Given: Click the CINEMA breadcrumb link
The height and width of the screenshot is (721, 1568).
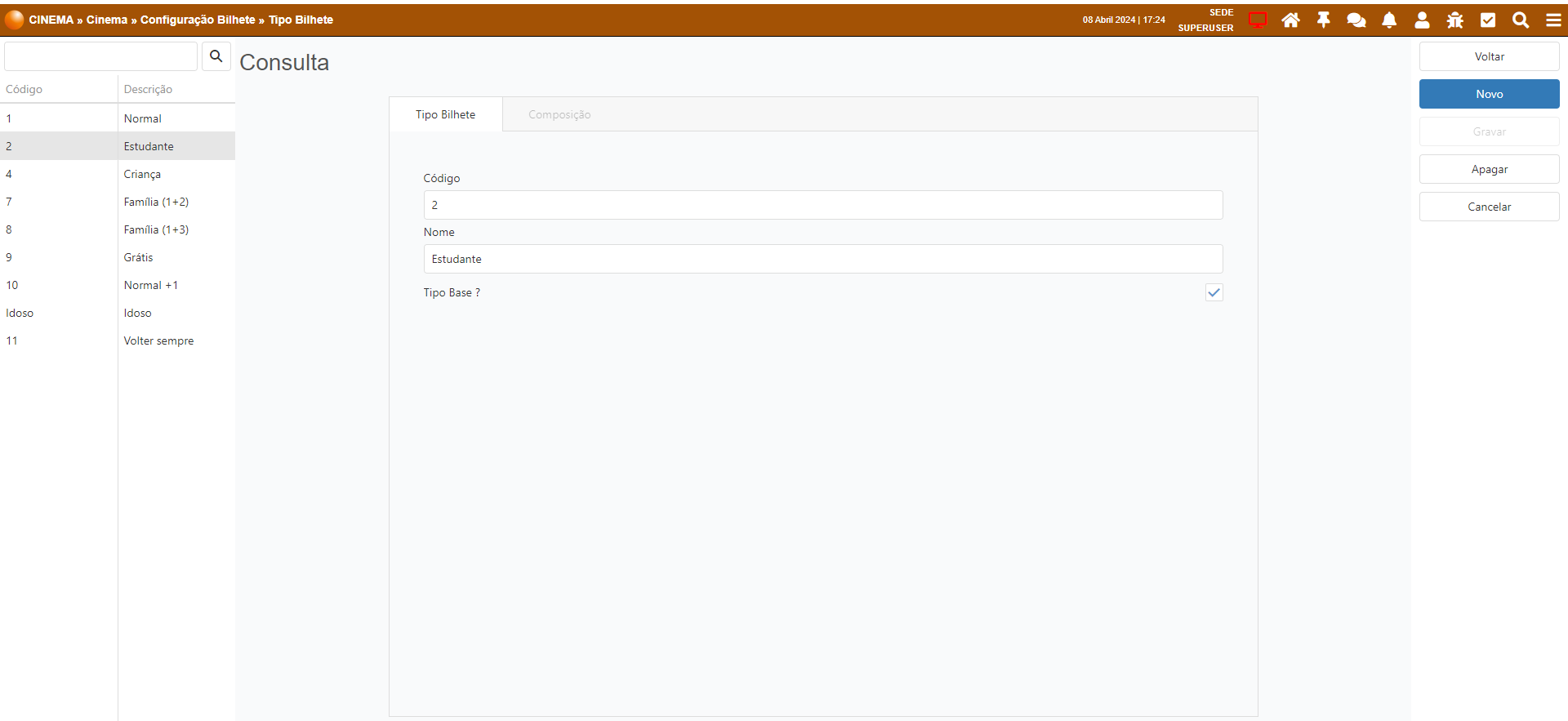Looking at the screenshot, I should point(51,20).
